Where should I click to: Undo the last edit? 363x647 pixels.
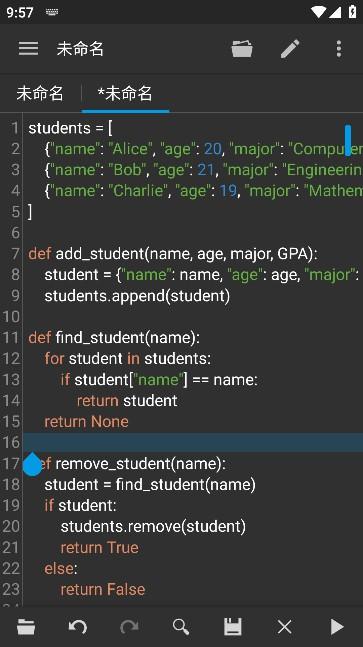(x=78, y=627)
